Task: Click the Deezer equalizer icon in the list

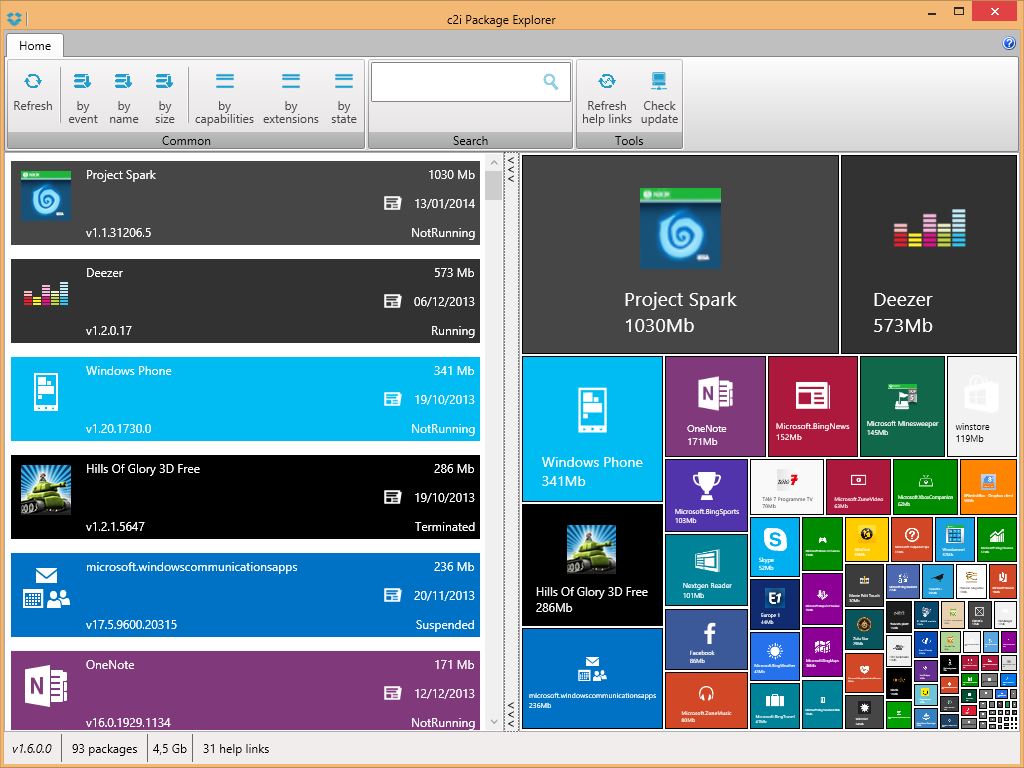Action: click(46, 294)
